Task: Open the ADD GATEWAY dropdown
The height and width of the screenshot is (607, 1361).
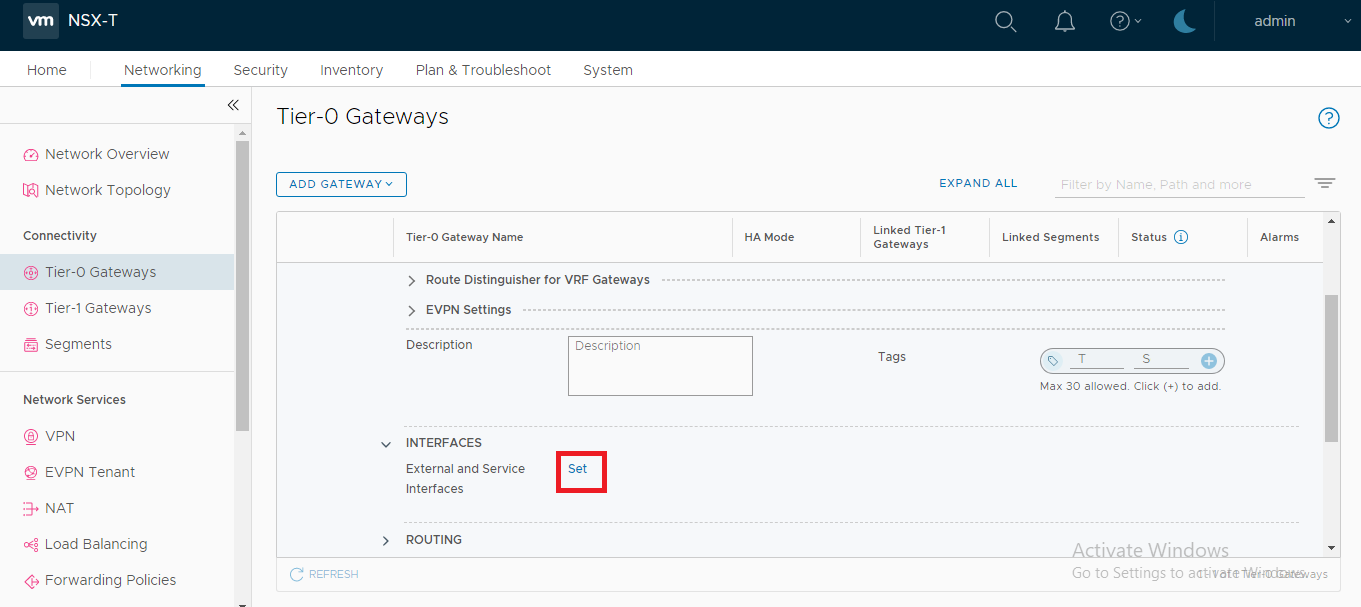Action: (x=341, y=184)
